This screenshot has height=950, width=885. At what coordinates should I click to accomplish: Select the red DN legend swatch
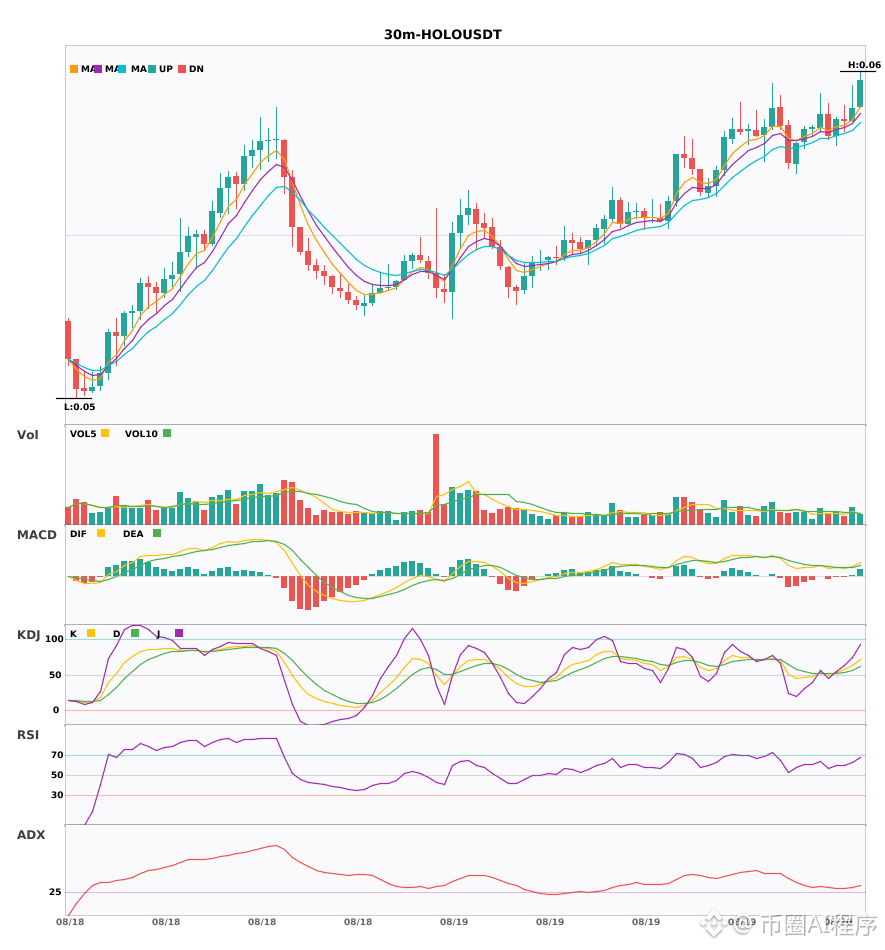(x=182, y=69)
